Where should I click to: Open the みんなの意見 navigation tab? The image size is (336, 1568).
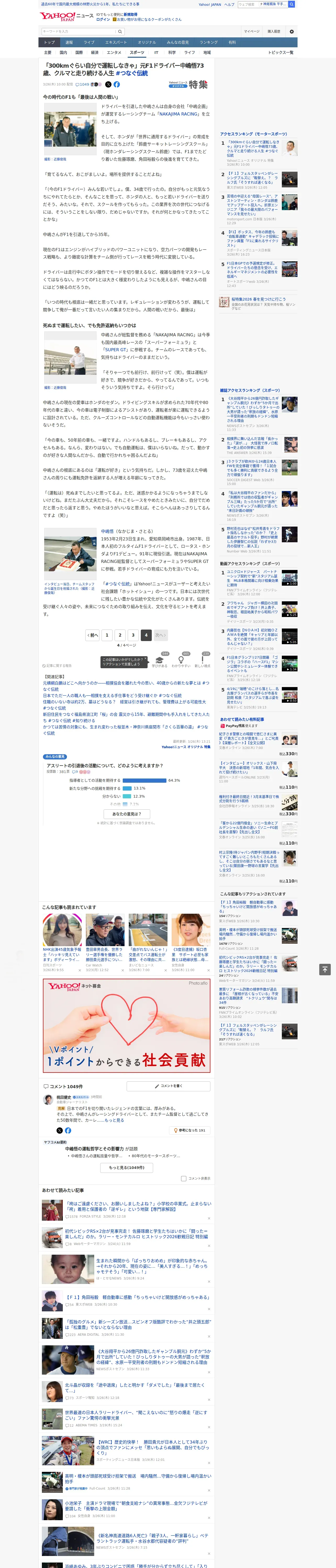tap(178, 43)
